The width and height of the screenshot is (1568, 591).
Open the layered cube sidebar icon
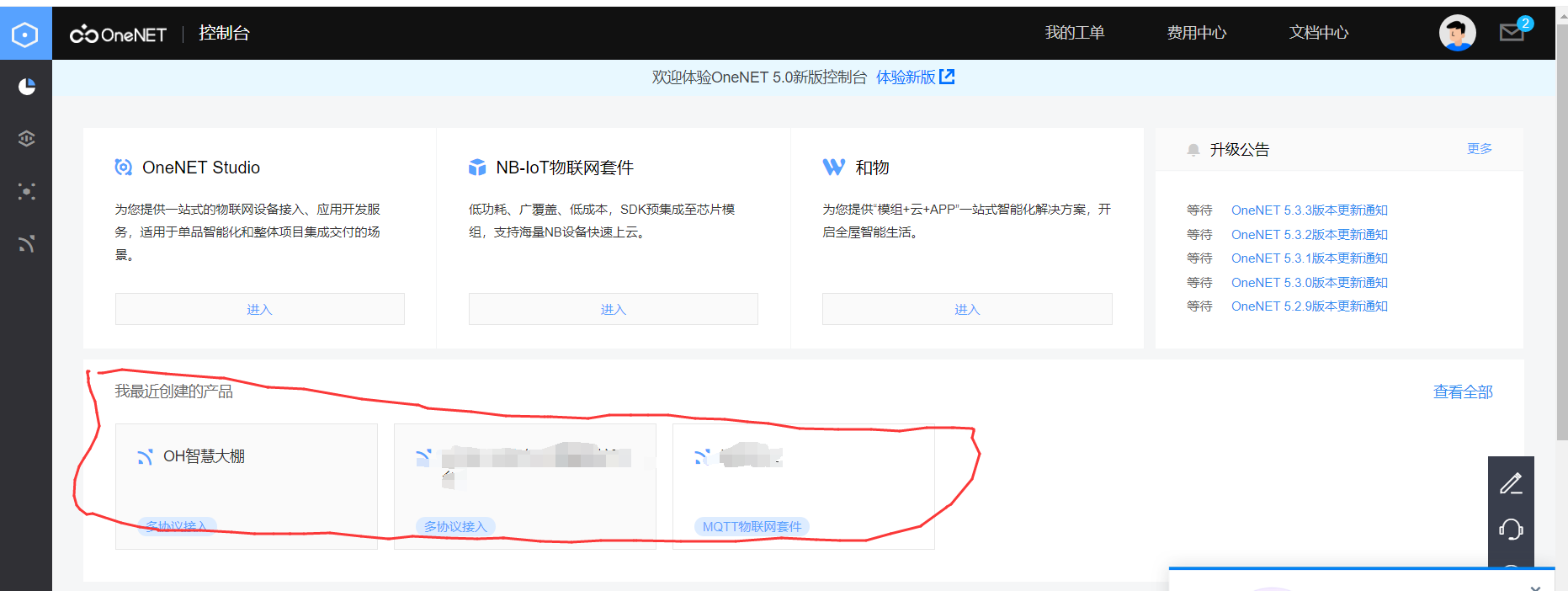tap(27, 139)
